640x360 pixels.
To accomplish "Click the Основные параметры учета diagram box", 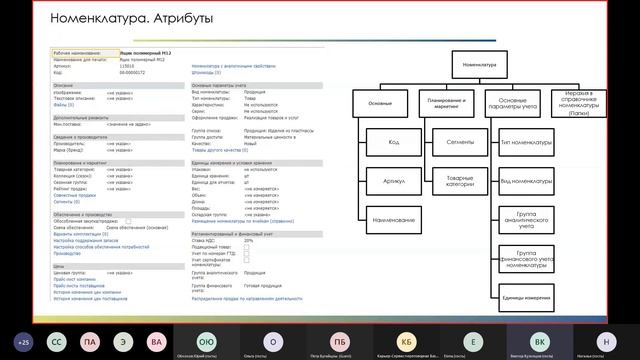I will click(513, 104).
